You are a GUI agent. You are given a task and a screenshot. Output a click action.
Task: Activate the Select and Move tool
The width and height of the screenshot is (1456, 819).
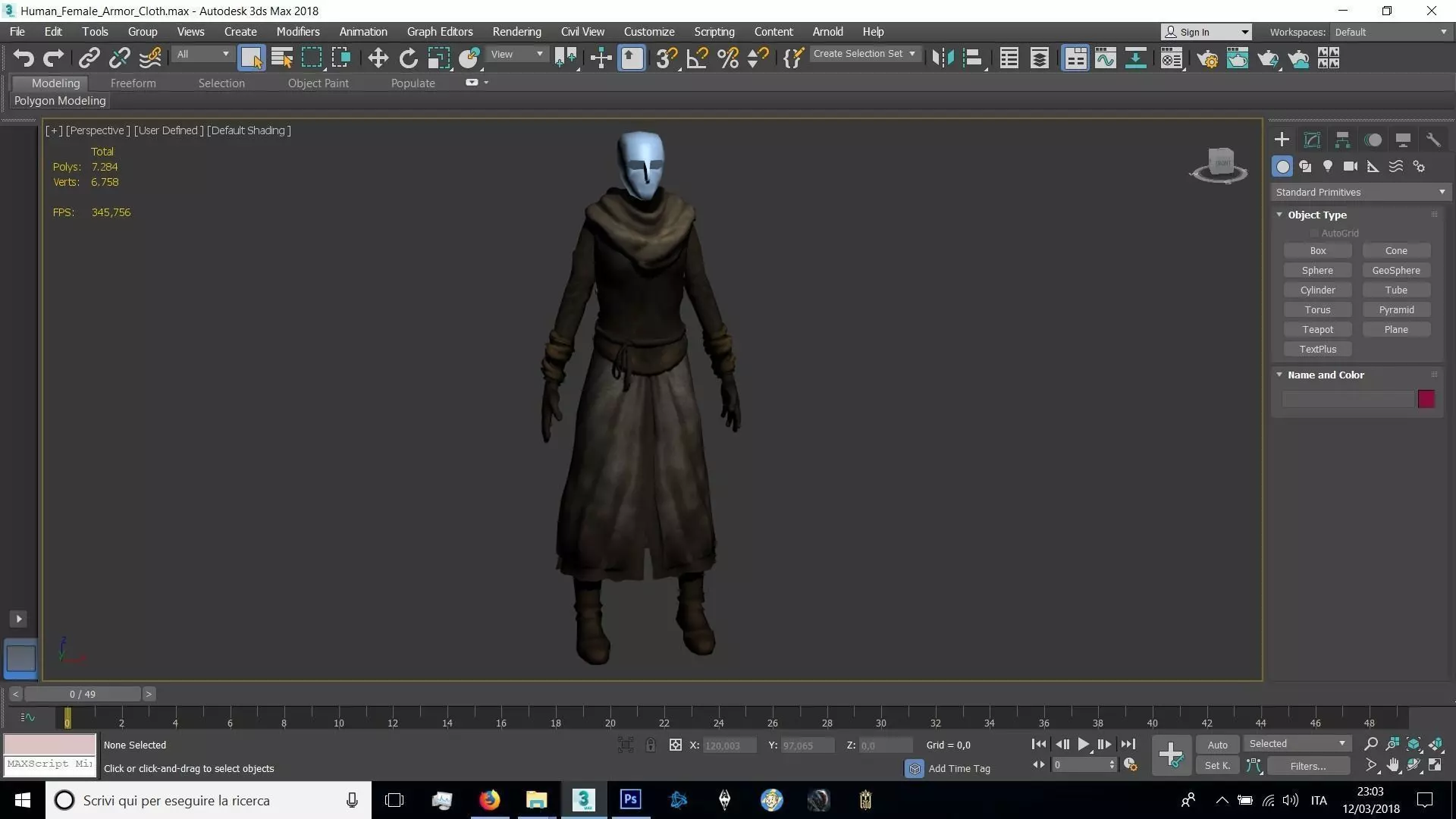[378, 58]
